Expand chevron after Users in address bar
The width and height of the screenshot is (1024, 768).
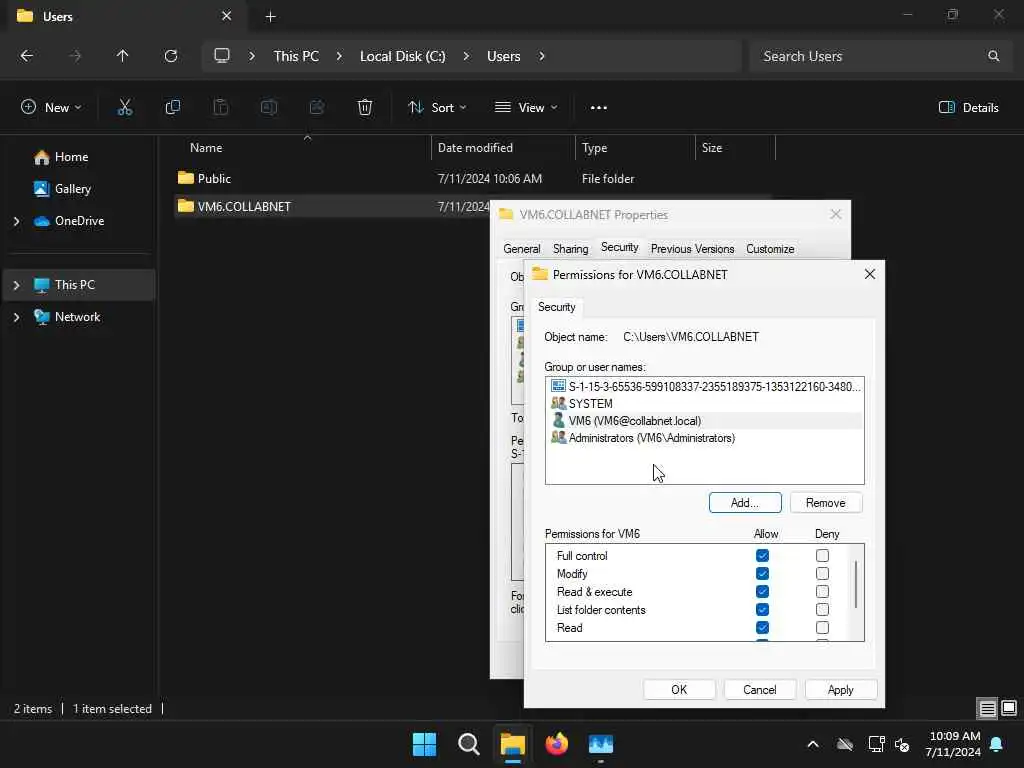pyautogui.click(x=541, y=56)
